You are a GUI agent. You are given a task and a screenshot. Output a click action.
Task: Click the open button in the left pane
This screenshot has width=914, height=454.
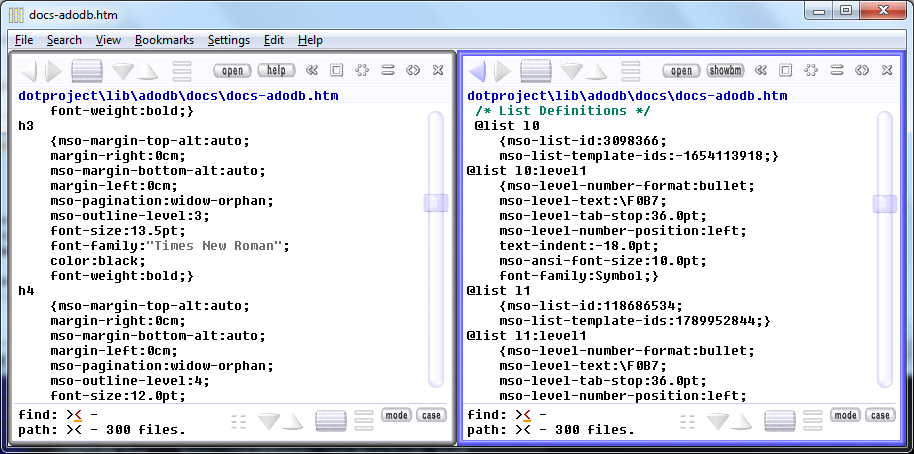(232, 71)
